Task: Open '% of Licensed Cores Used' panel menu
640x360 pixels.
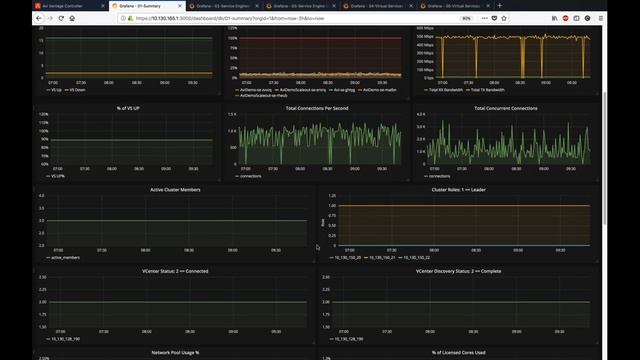Action: coord(458,353)
